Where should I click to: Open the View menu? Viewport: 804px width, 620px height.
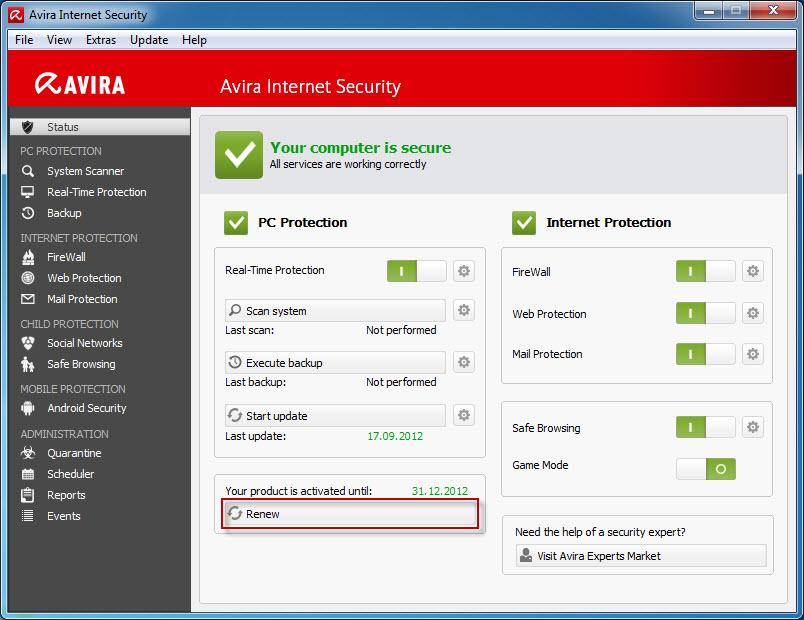59,39
